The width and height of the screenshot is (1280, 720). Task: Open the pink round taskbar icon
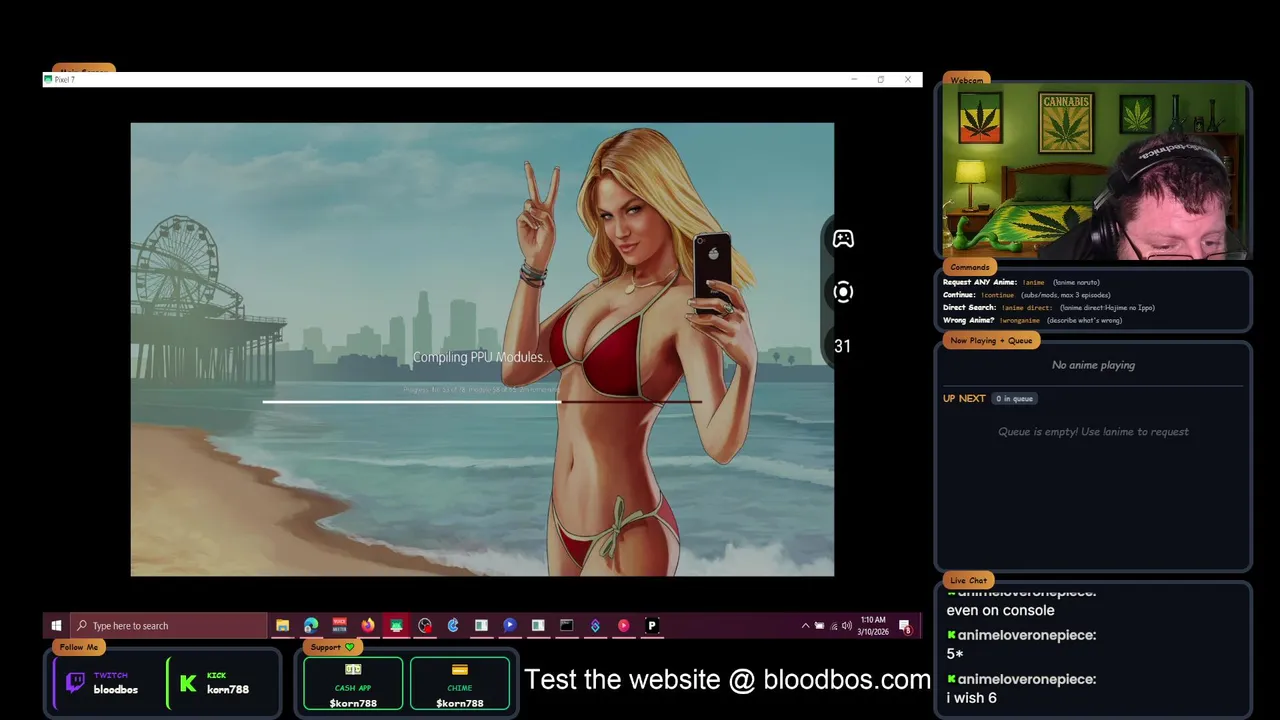point(624,626)
